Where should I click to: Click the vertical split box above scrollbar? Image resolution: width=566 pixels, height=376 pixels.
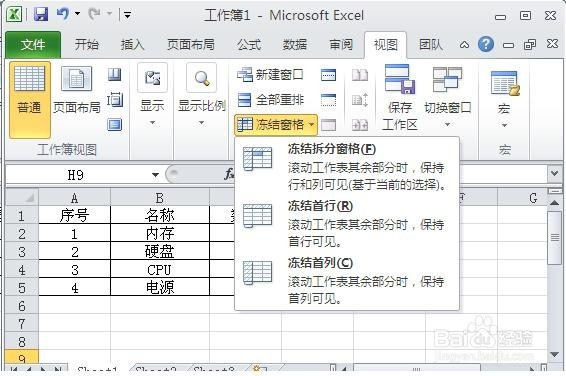pyautogui.click(x=555, y=191)
